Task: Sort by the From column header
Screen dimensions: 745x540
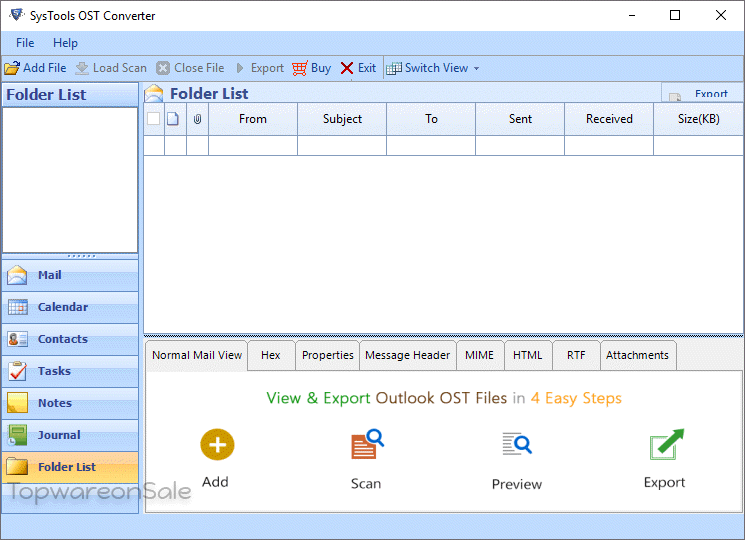Action: (x=253, y=119)
